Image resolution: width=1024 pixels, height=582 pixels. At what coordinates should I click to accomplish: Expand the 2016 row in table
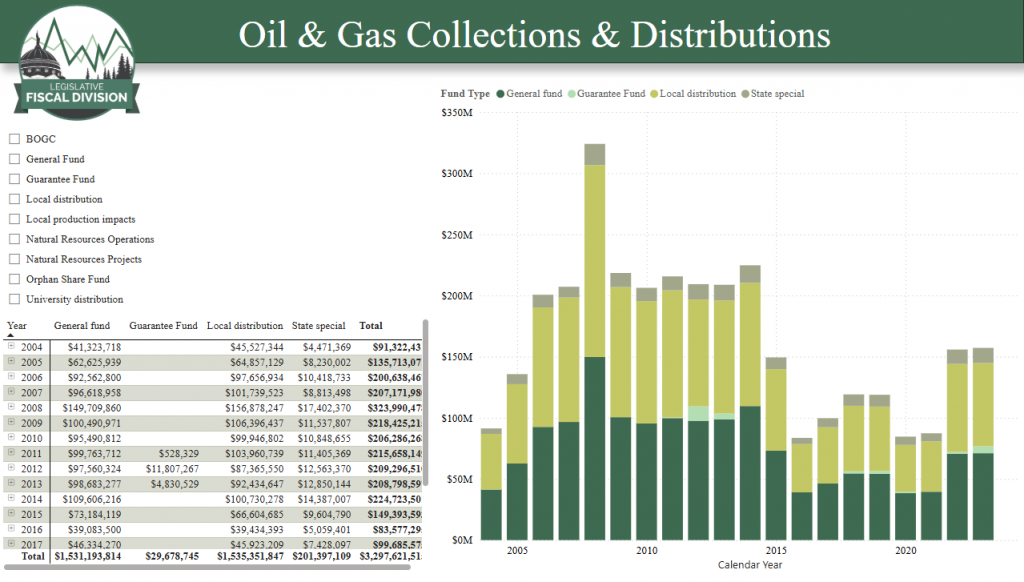tap(12, 528)
